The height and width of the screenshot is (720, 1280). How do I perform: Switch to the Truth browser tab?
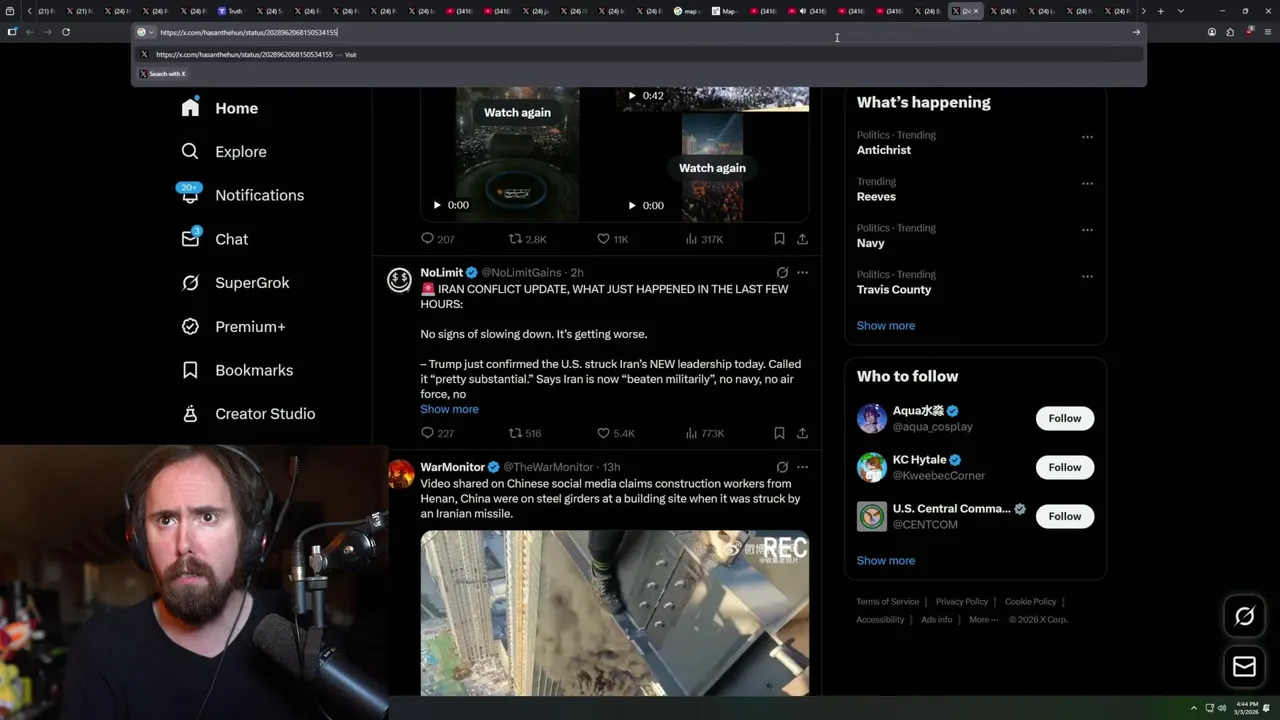tap(231, 11)
